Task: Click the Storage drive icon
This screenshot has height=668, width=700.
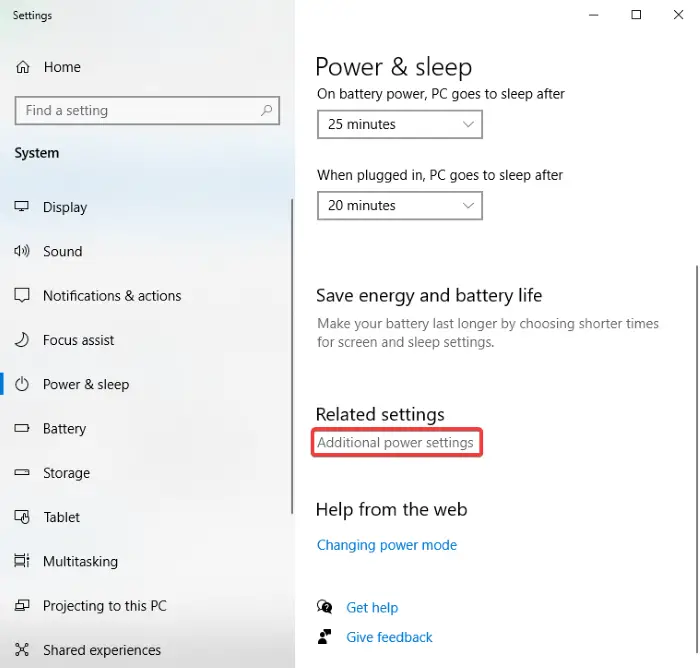Action: click(21, 472)
